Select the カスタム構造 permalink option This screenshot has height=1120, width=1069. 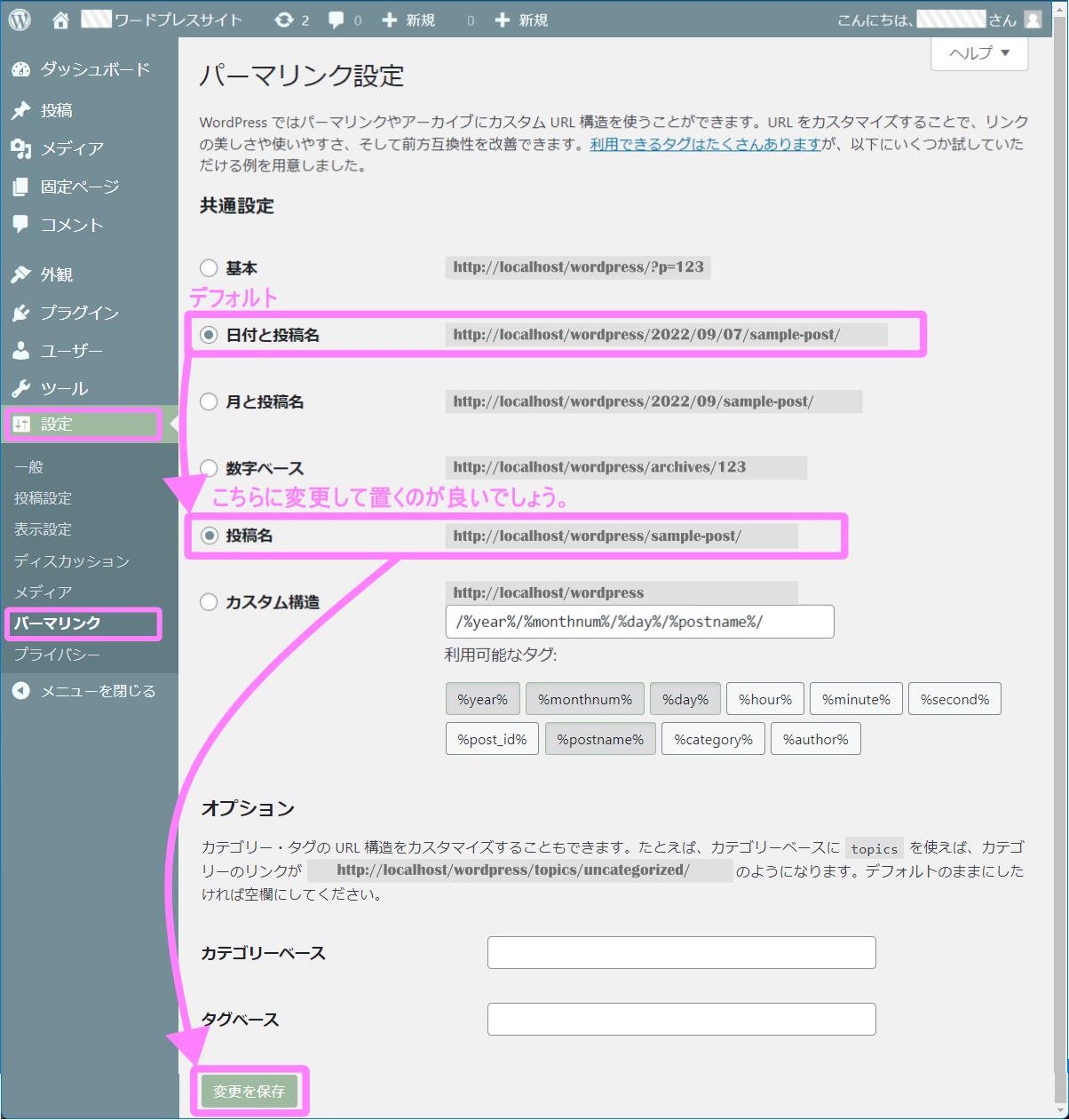(x=209, y=601)
